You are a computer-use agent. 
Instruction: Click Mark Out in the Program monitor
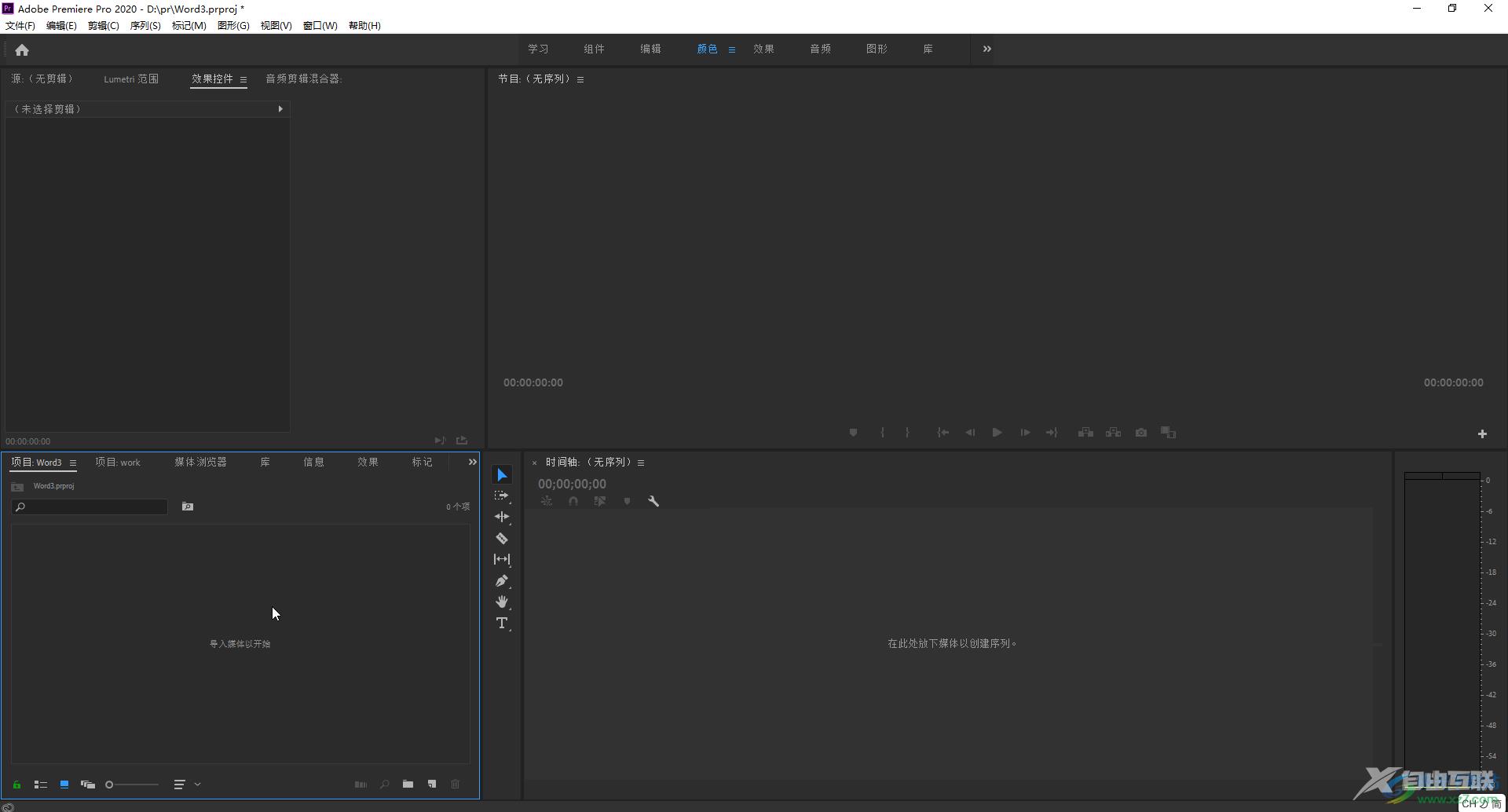tap(907, 433)
